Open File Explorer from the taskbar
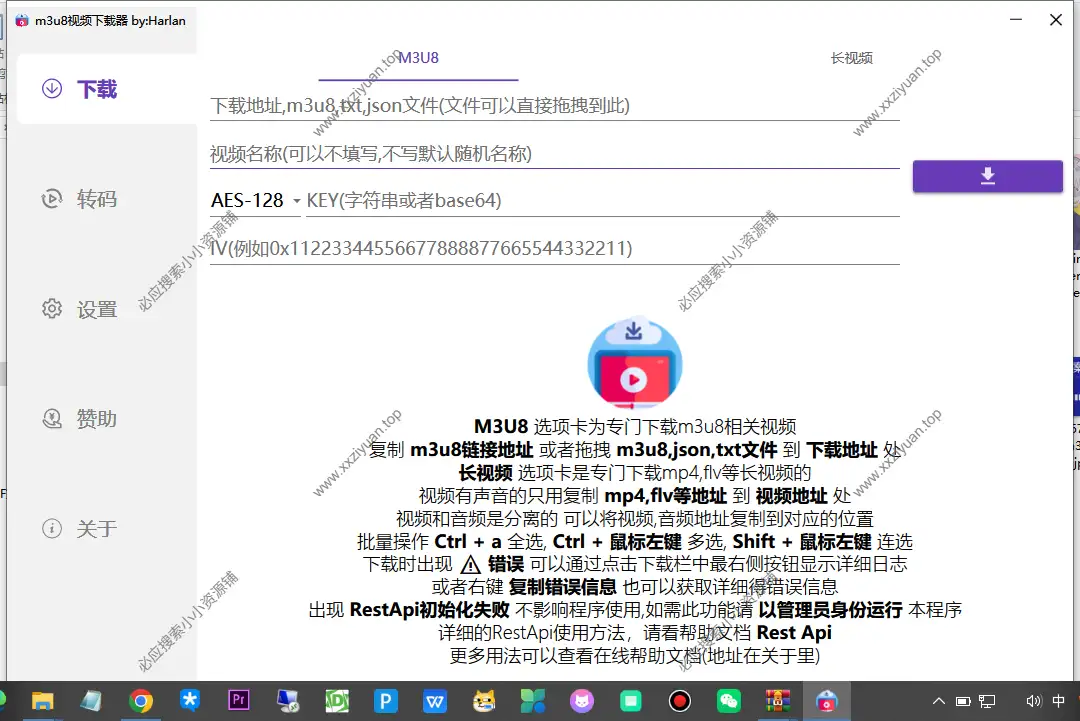The height and width of the screenshot is (721, 1080). coord(41,700)
